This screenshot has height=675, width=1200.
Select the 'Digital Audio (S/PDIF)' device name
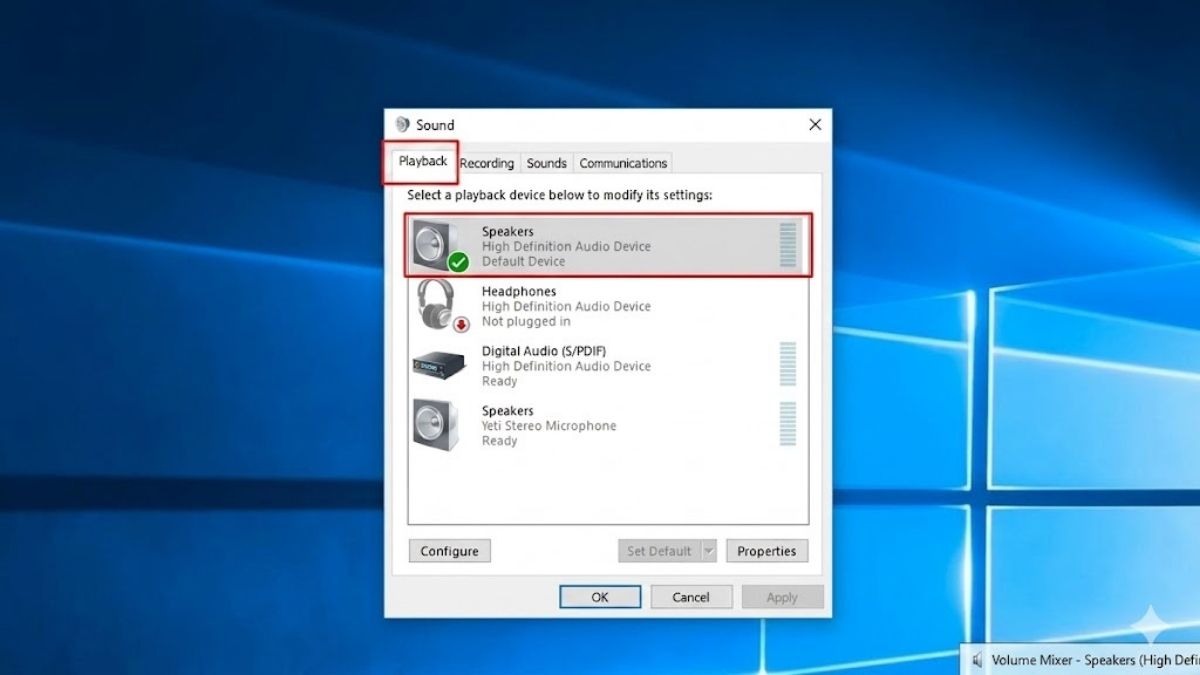pos(544,351)
